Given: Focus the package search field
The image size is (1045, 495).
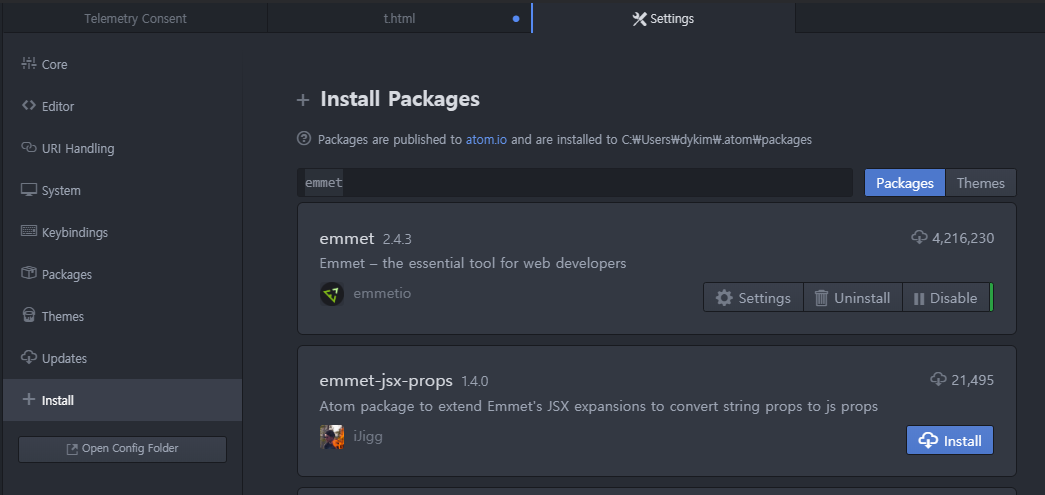Looking at the screenshot, I should pos(575,183).
